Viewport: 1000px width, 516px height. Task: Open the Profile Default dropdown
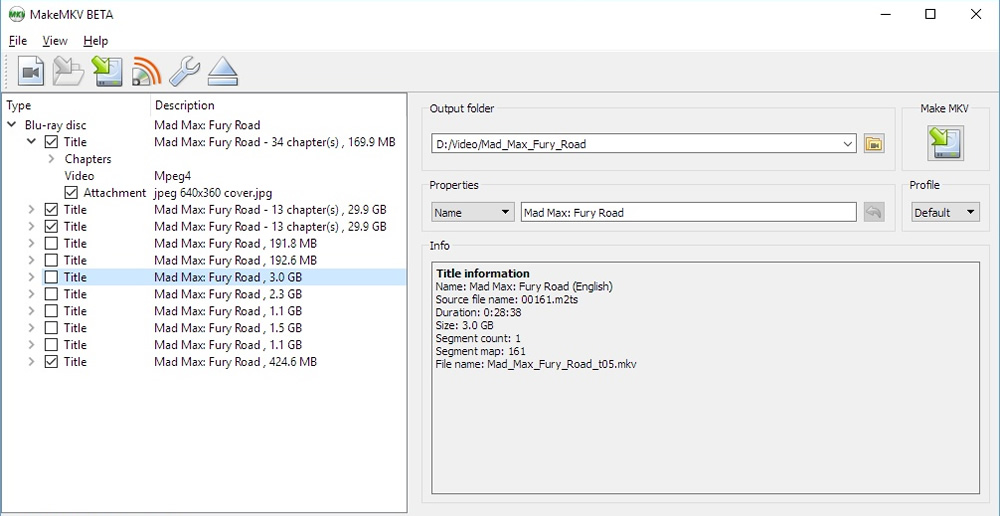point(945,212)
